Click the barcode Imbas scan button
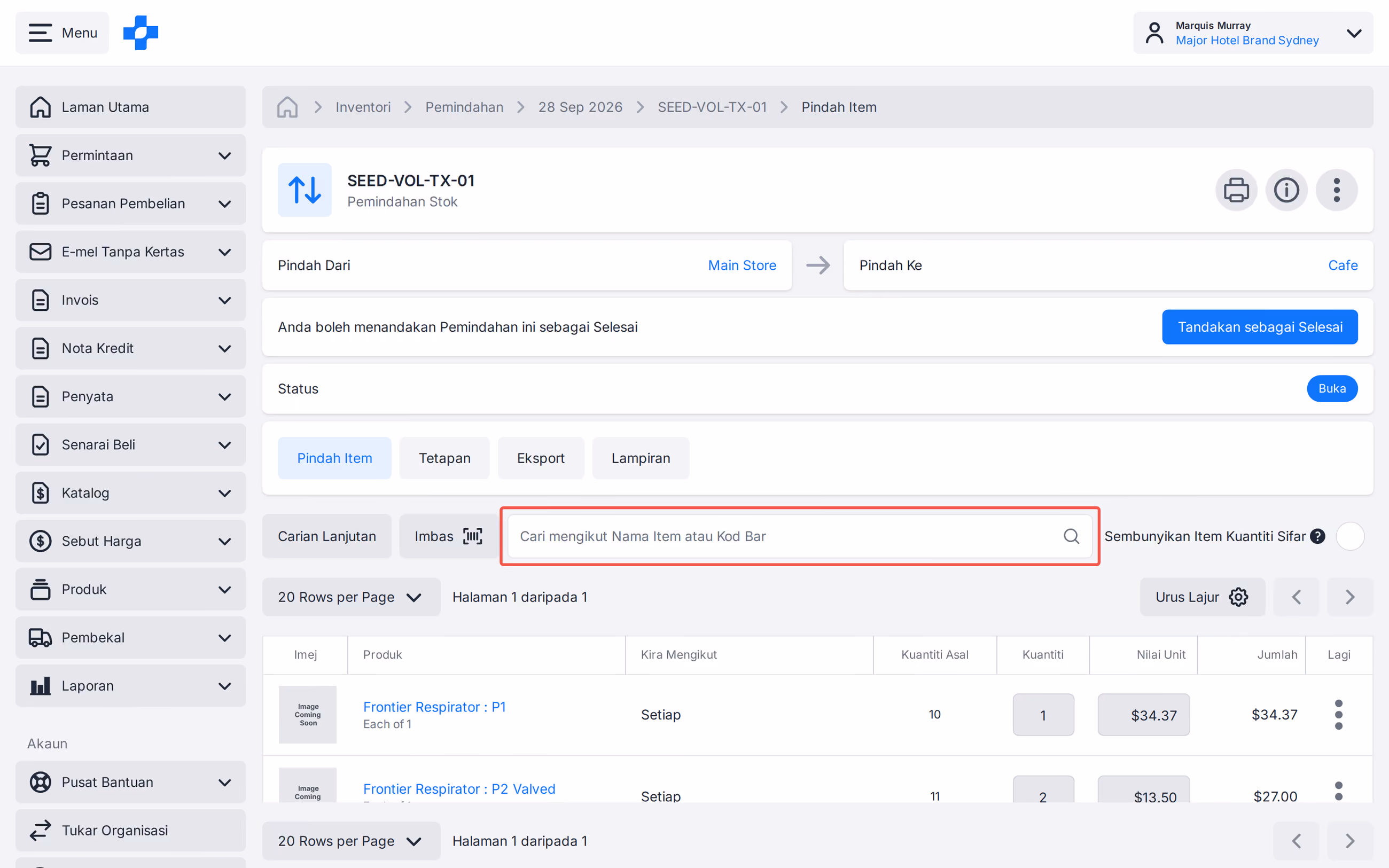 [x=448, y=536]
